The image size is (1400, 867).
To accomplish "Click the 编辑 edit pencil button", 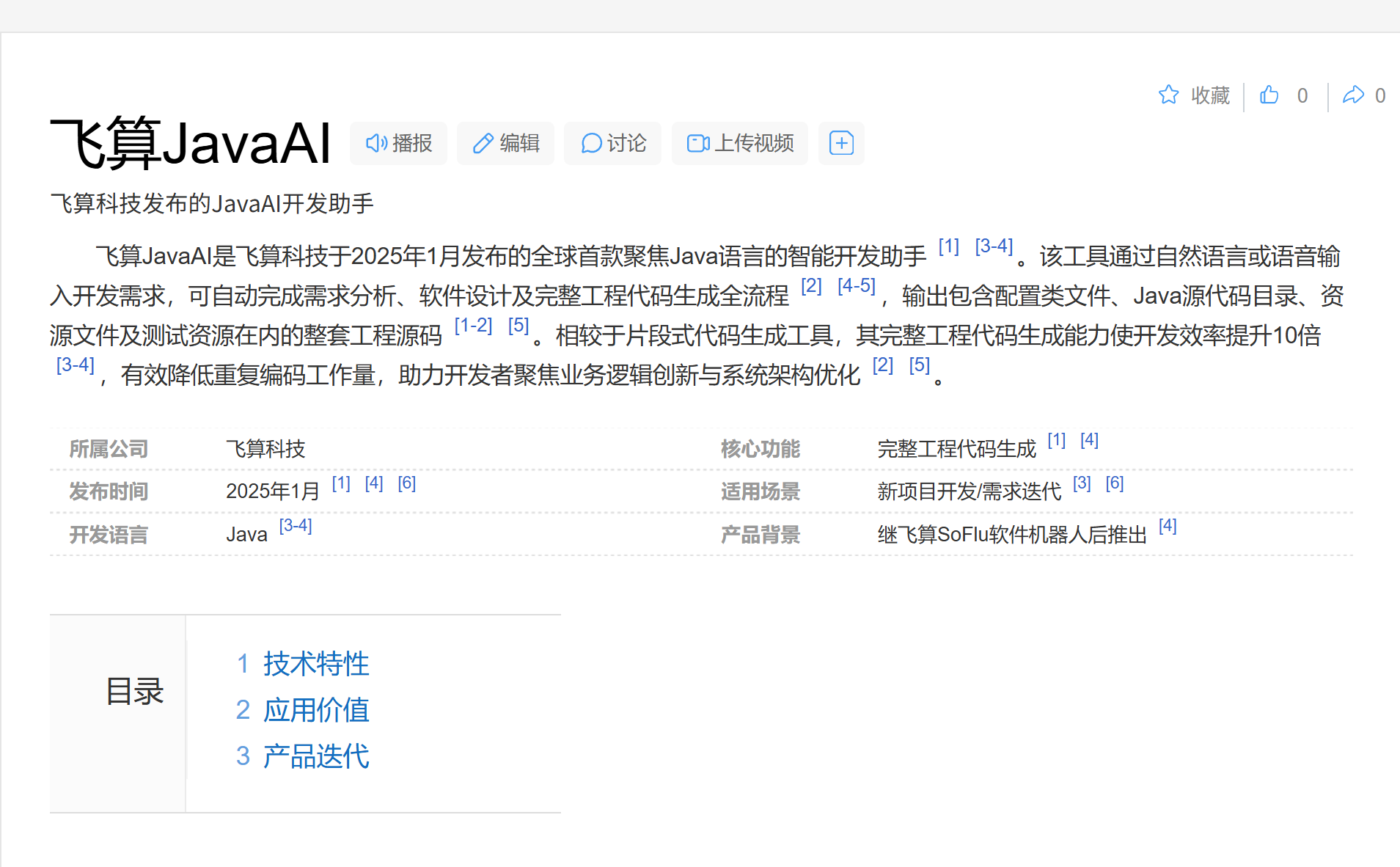I will (x=506, y=143).
